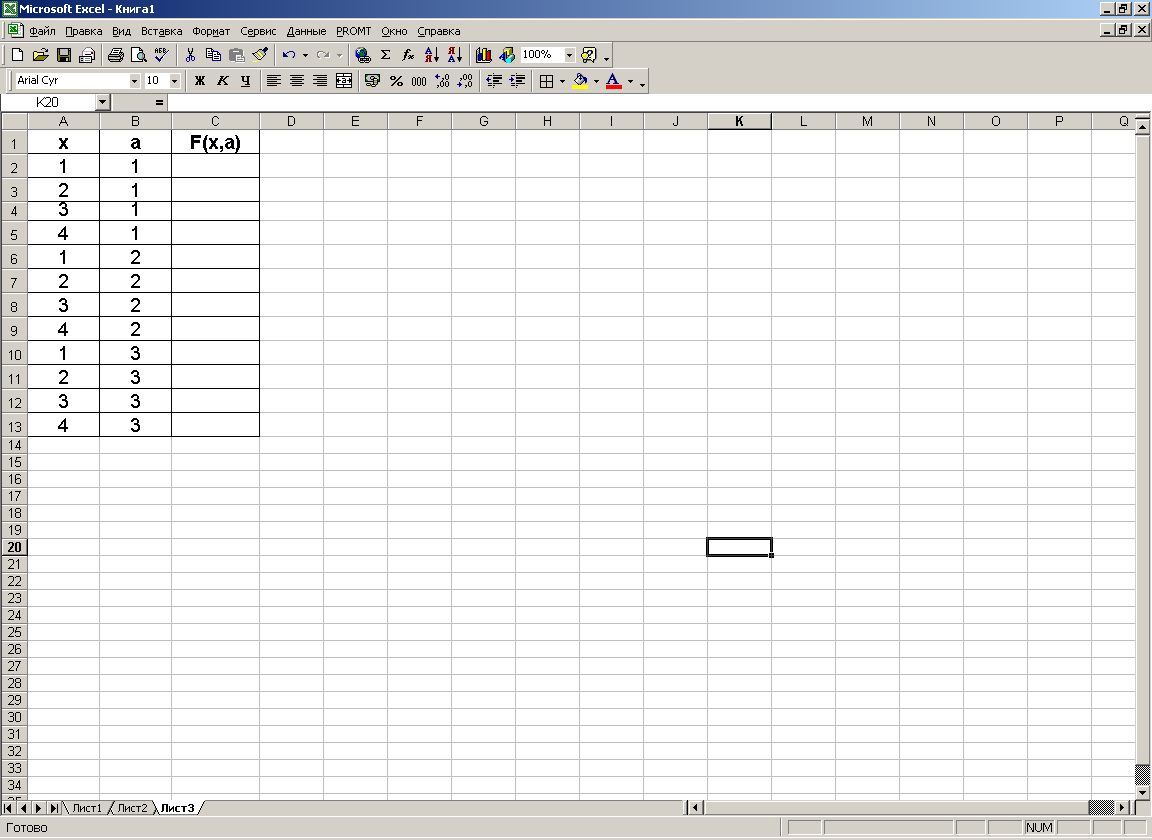This screenshot has width=1152, height=840.
Task: Toggle italic formatting with the К button
Action: 223,81
